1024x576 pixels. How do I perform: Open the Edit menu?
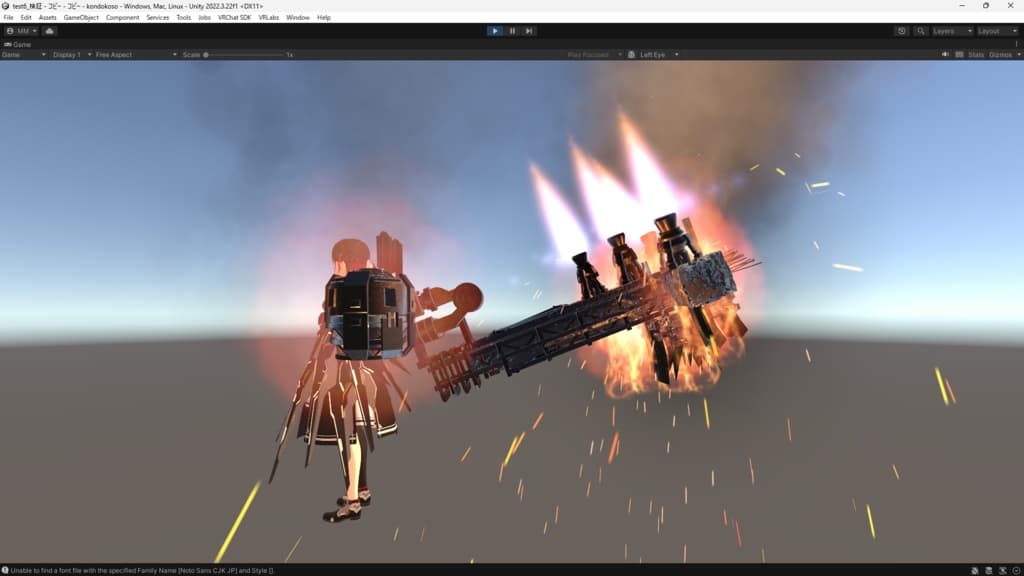coord(26,18)
